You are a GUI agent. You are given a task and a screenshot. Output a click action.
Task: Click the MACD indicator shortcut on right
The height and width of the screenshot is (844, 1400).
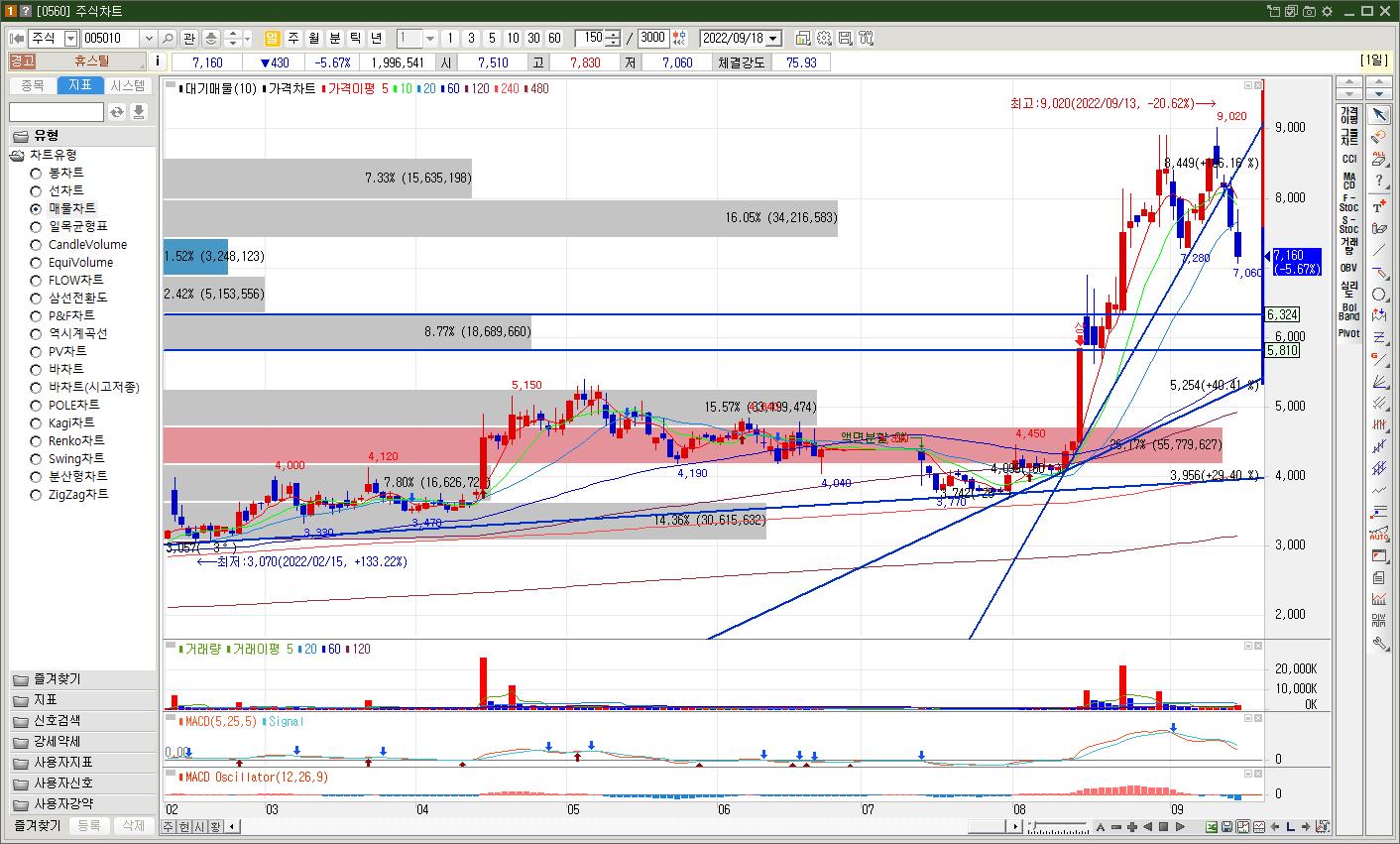coord(1349,181)
